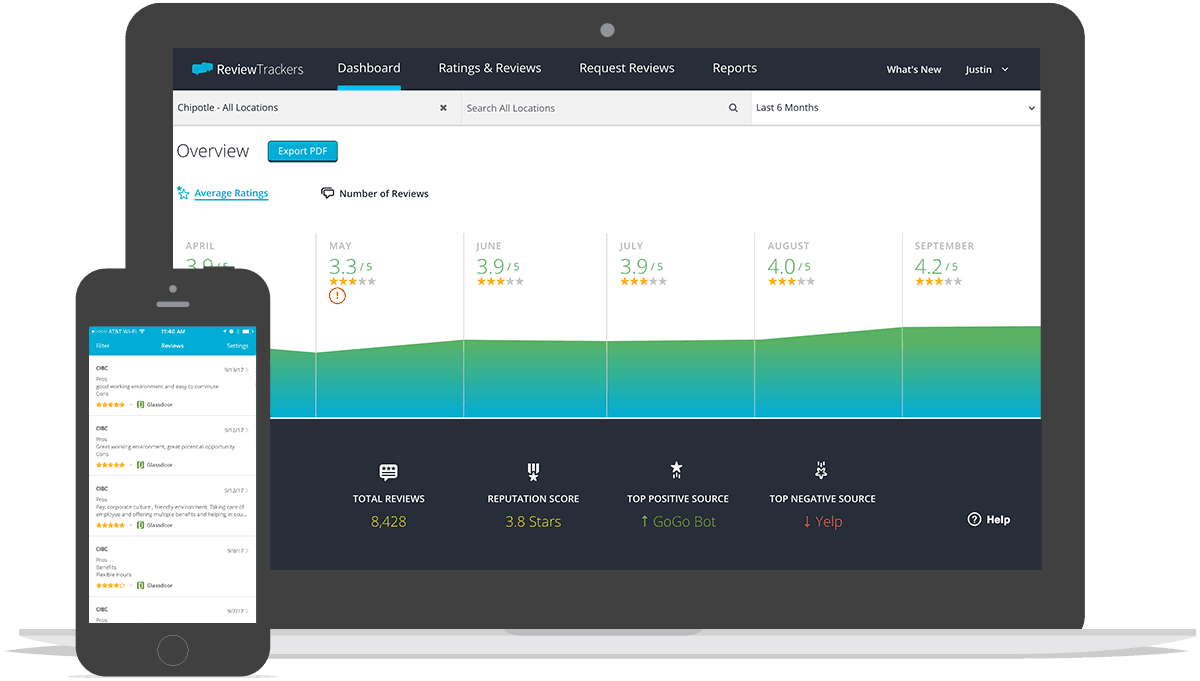Tap the stars of the Flexible Hours review

(110, 585)
